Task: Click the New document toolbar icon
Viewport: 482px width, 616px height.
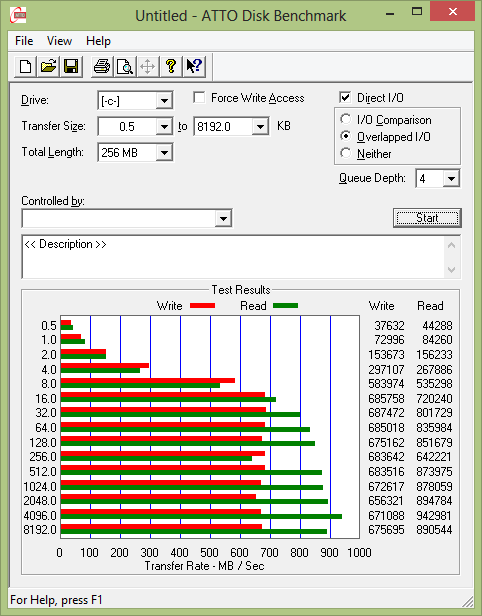Action: tap(26, 66)
